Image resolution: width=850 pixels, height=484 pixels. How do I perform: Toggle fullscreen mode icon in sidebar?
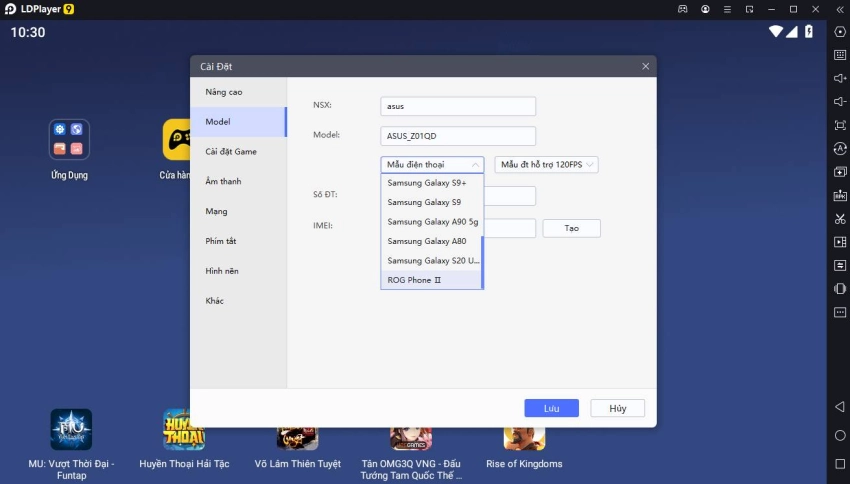(x=840, y=125)
